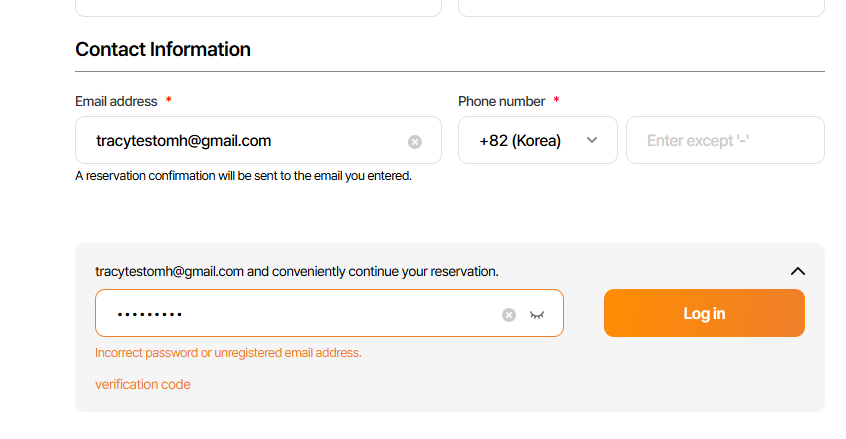Focus the password input field
The height and width of the screenshot is (439, 846).
coord(300,314)
